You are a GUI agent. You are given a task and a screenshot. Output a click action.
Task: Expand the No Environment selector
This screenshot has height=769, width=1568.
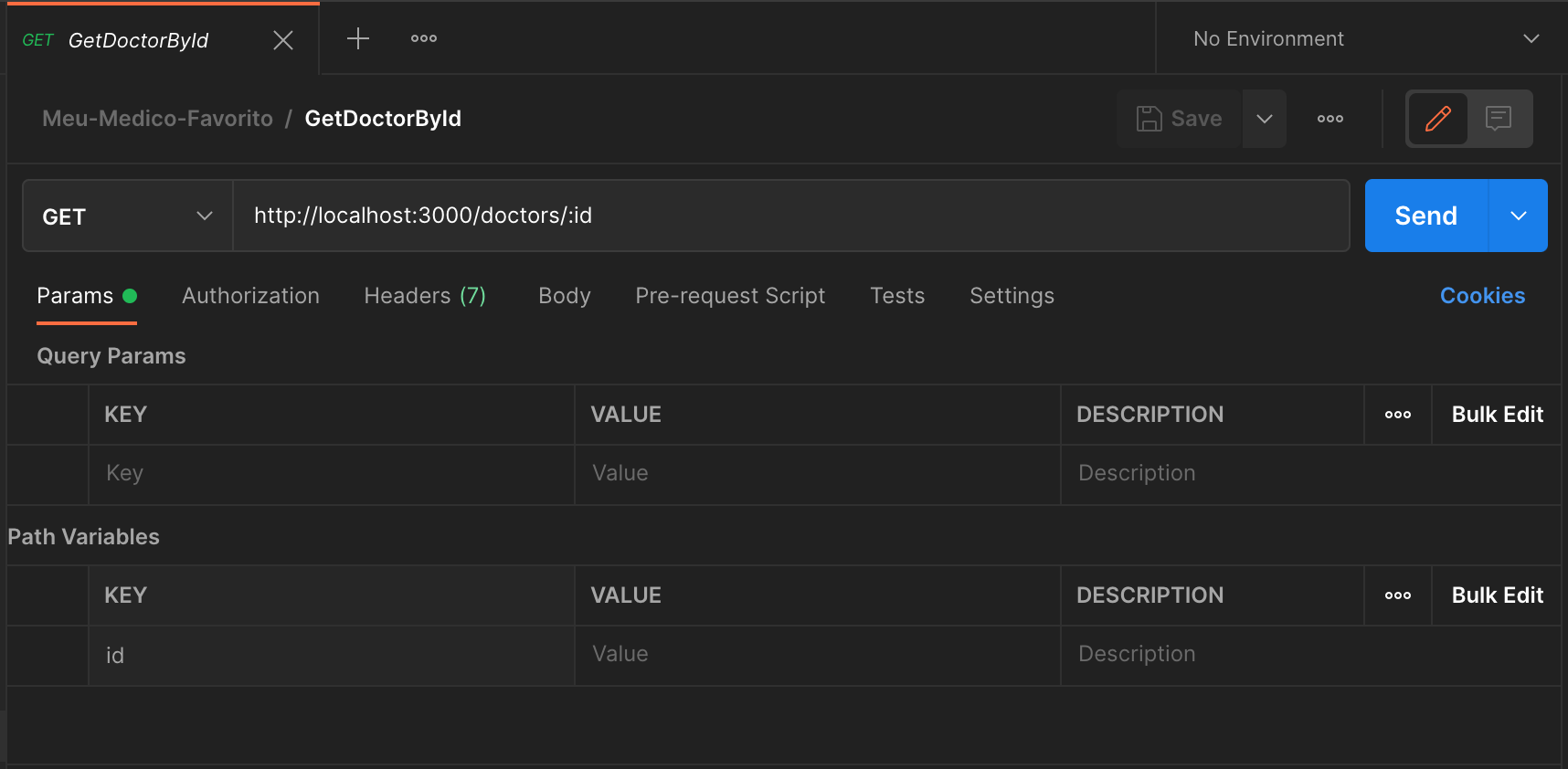pyautogui.click(x=1366, y=38)
